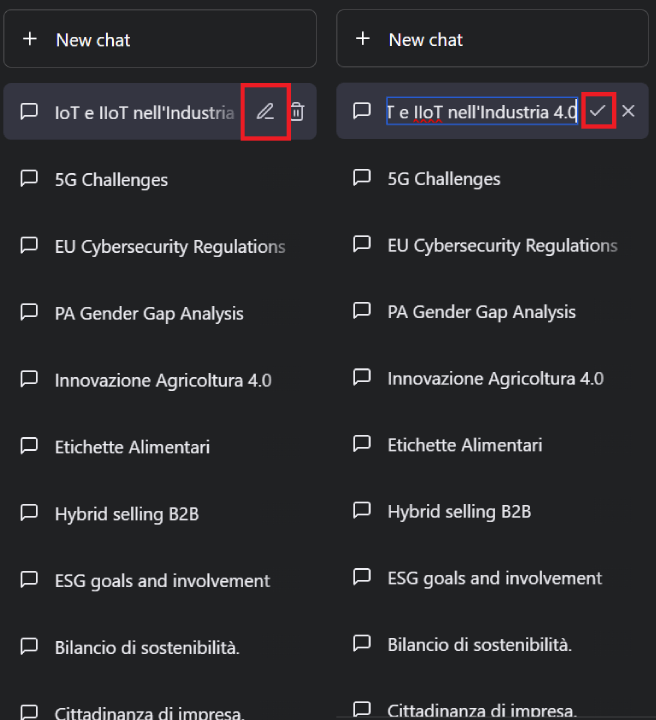Click the pencil rename icon in left panel
Screen dimensions: 656x720
265,112
